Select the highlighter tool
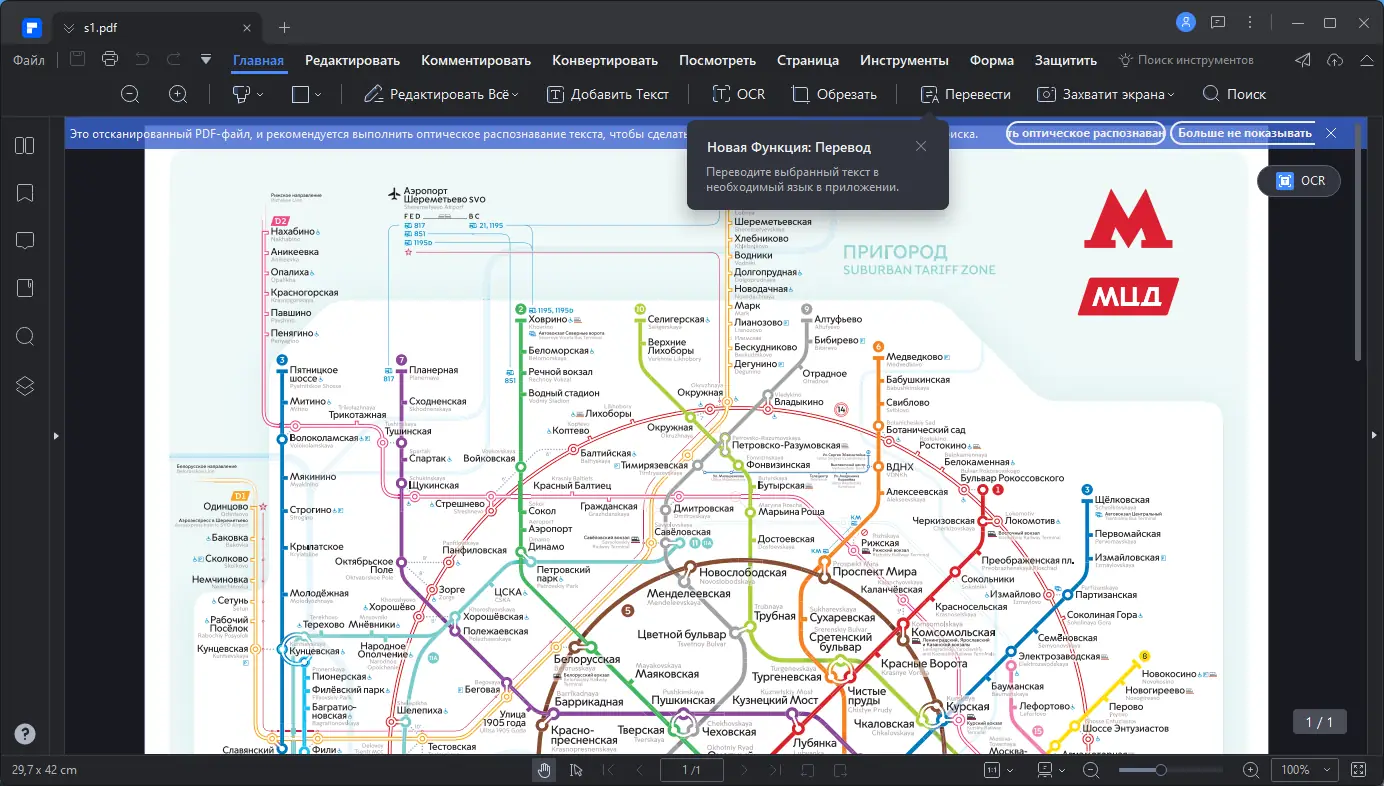This screenshot has width=1384, height=786. click(240, 94)
